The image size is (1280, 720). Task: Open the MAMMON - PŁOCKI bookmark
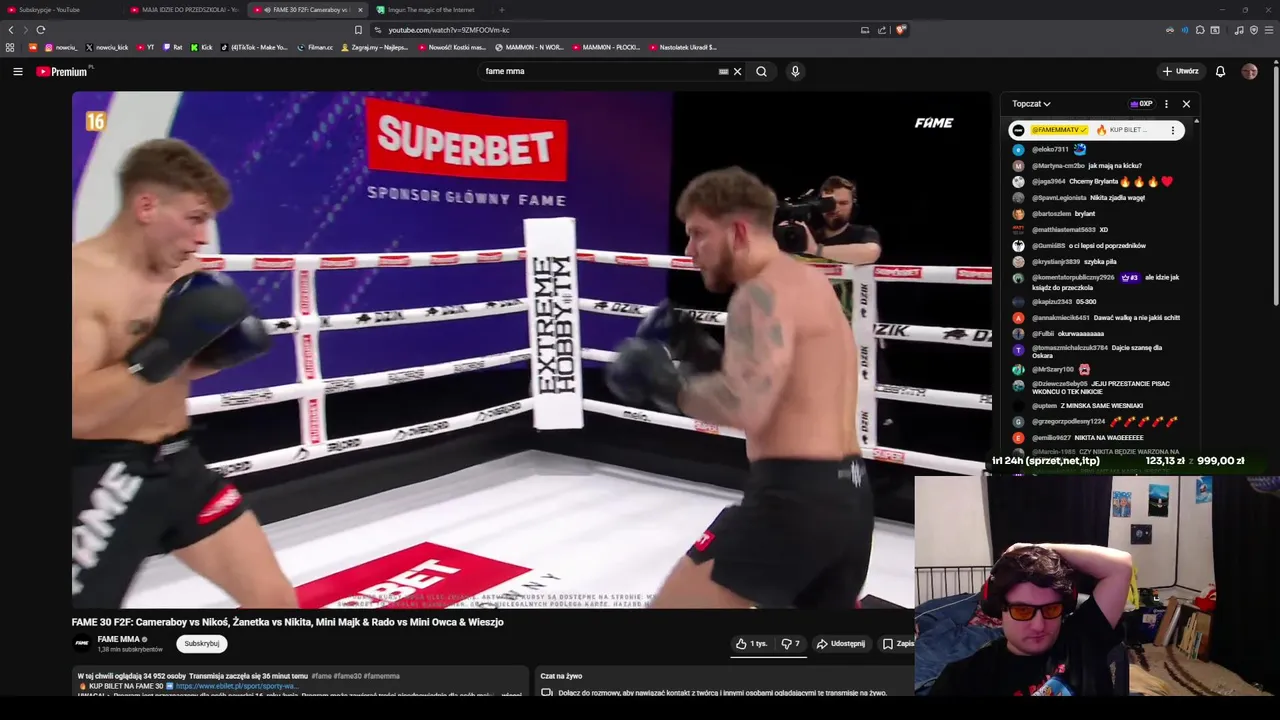[606, 47]
